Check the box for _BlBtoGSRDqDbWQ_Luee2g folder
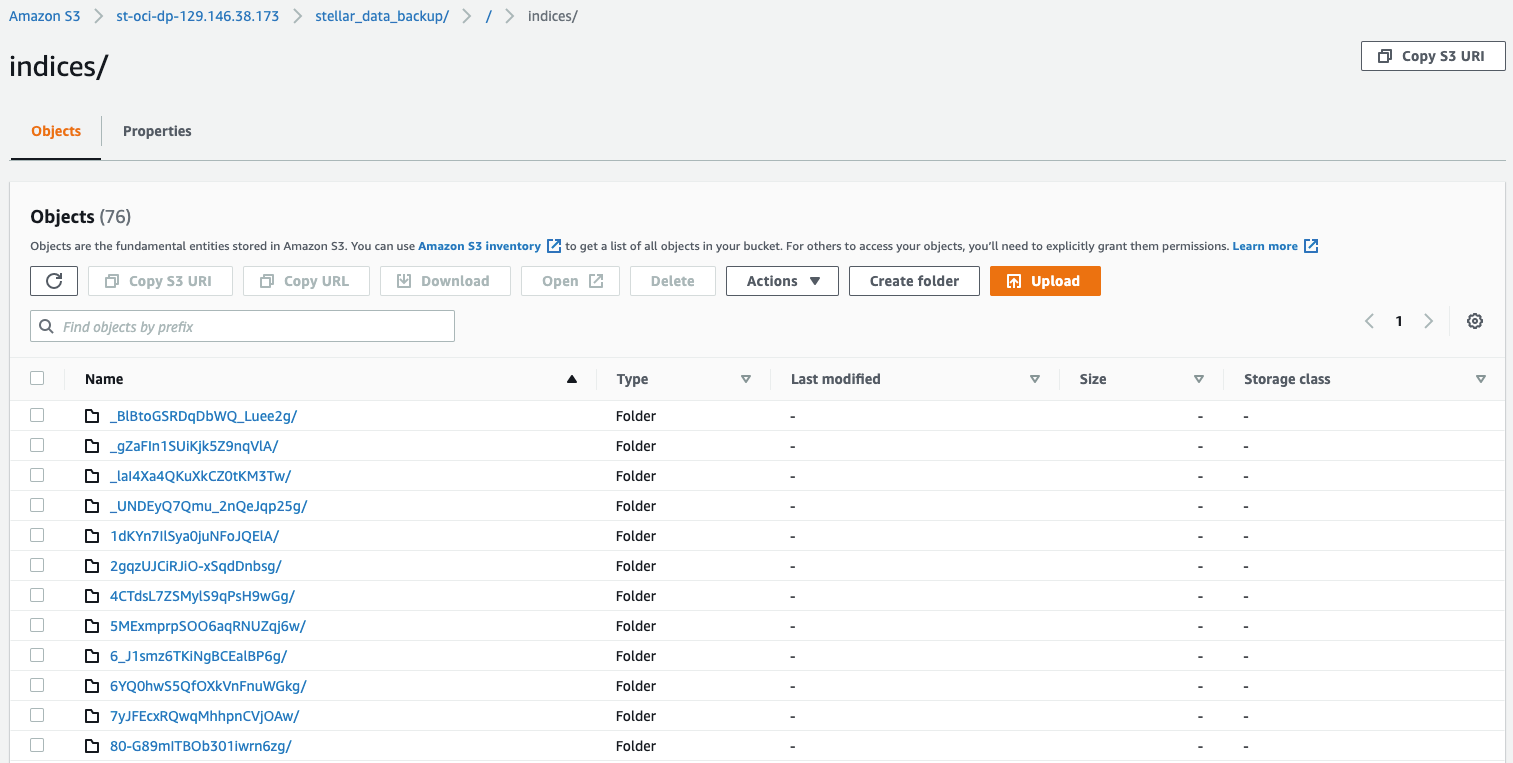 (x=37, y=415)
